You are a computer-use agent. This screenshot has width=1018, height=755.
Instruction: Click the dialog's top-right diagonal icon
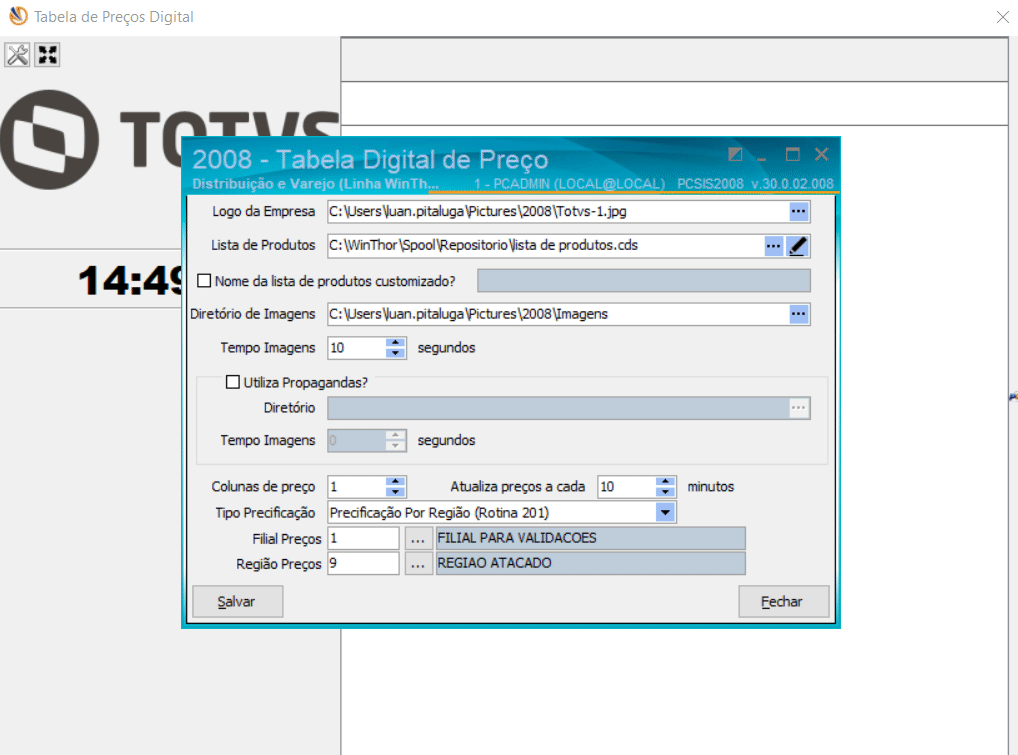point(735,155)
